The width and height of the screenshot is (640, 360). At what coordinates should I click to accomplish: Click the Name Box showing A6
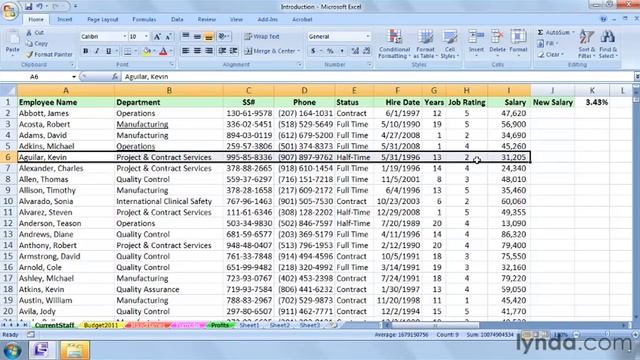tap(39, 76)
